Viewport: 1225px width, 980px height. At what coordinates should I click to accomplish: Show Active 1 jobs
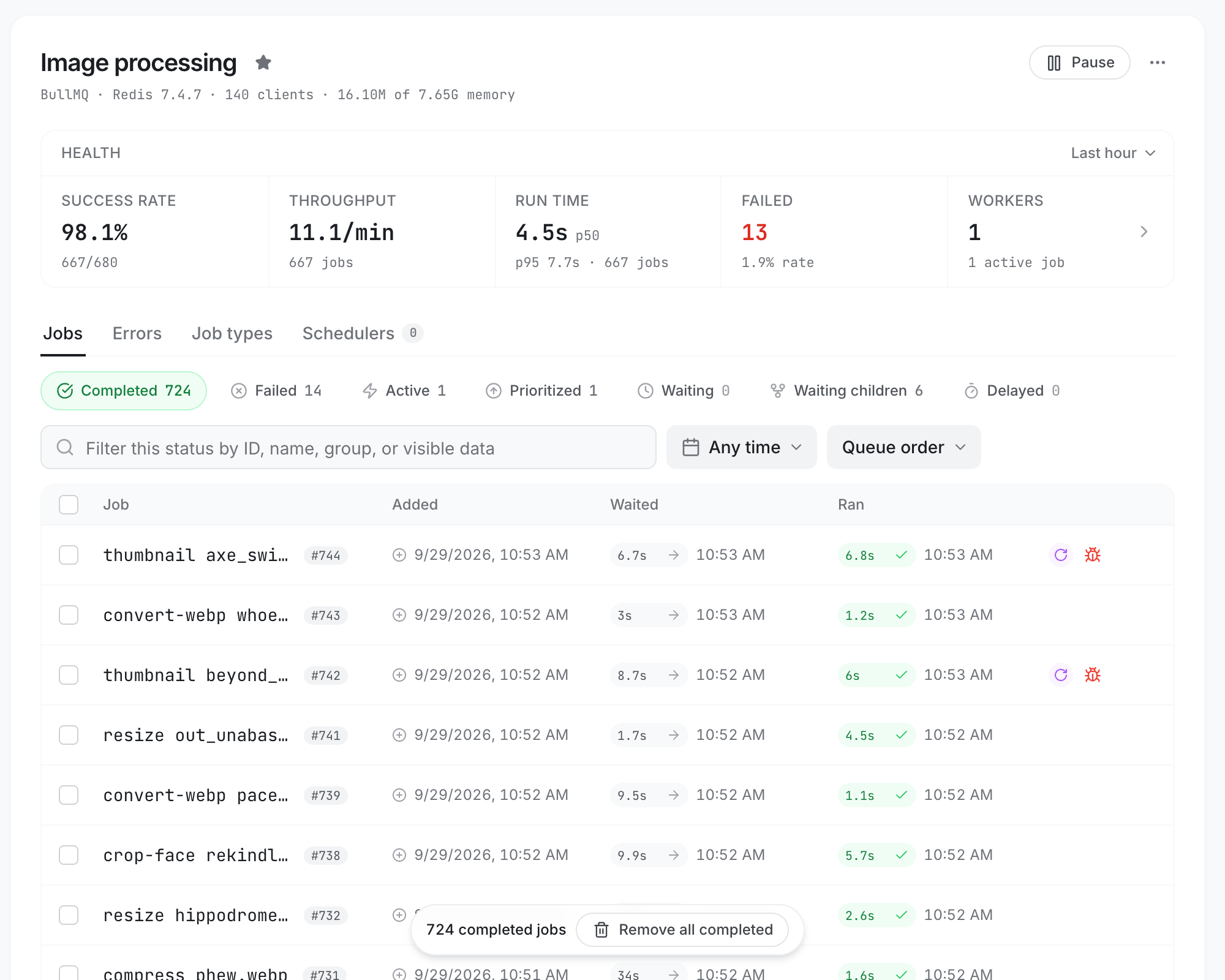(x=404, y=391)
